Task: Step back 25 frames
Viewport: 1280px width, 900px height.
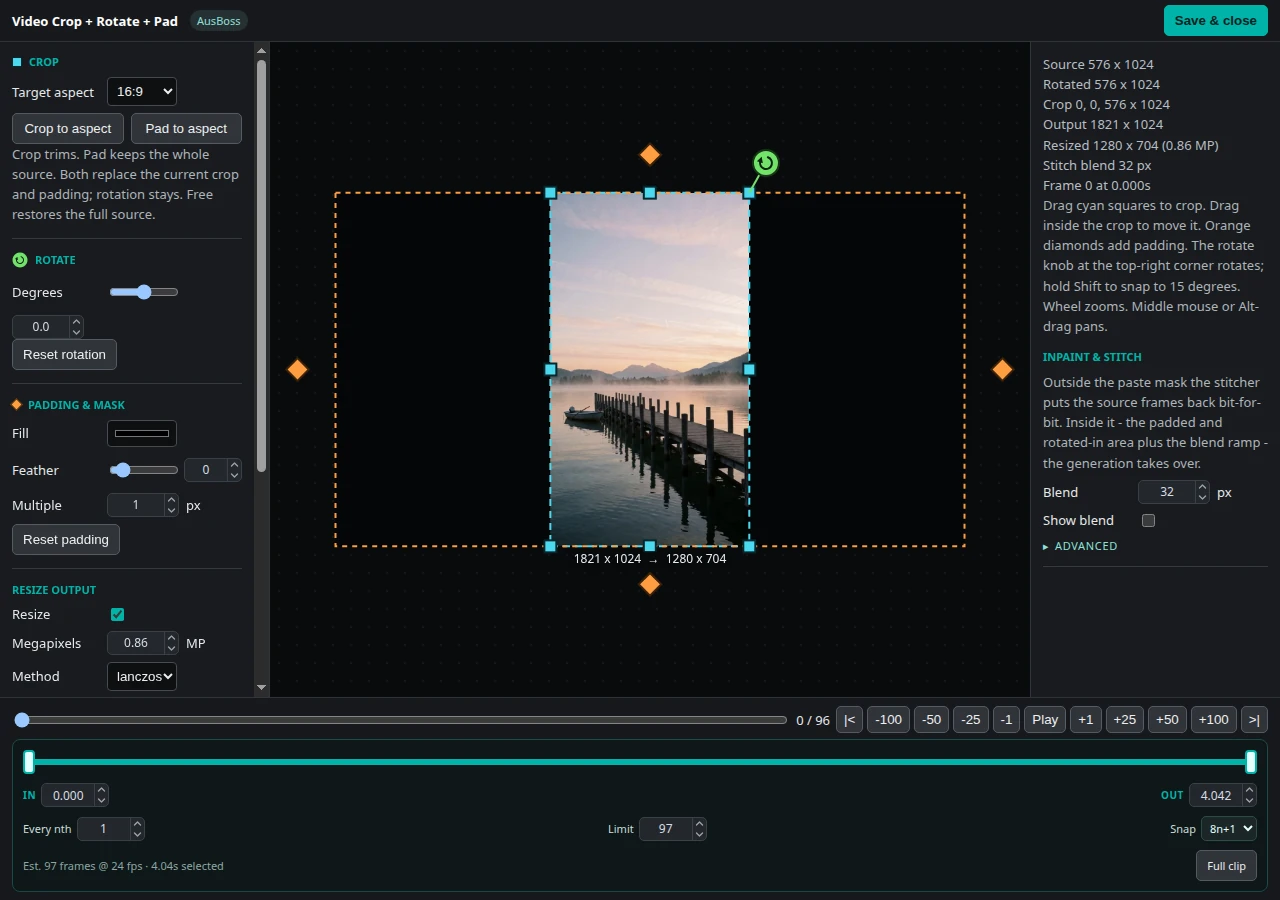Action: pyautogui.click(x=971, y=720)
